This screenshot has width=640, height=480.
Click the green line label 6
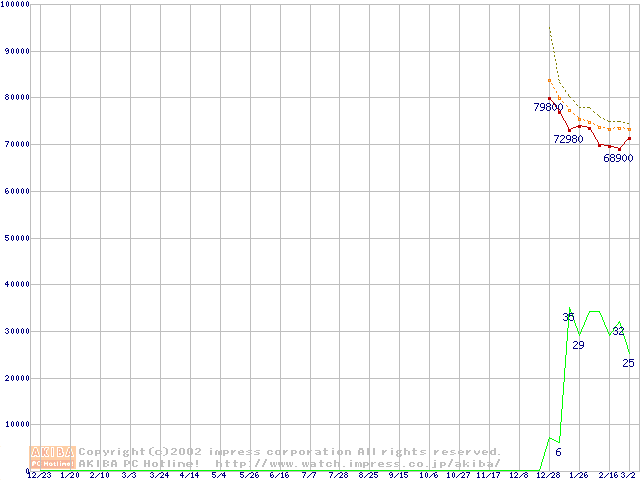pyautogui.click(x=558, y=453)
